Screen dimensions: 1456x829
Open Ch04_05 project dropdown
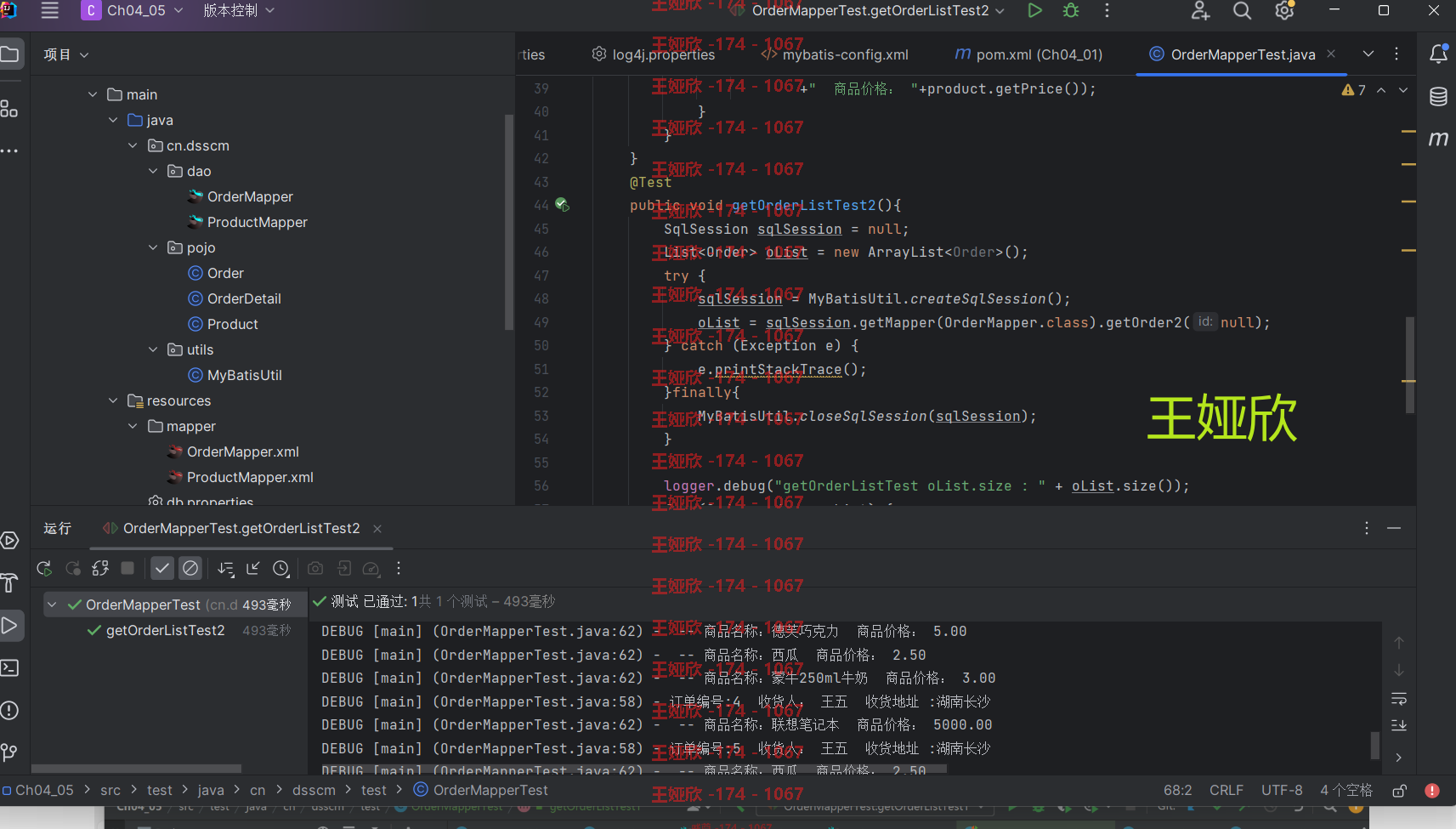(133, 10)
